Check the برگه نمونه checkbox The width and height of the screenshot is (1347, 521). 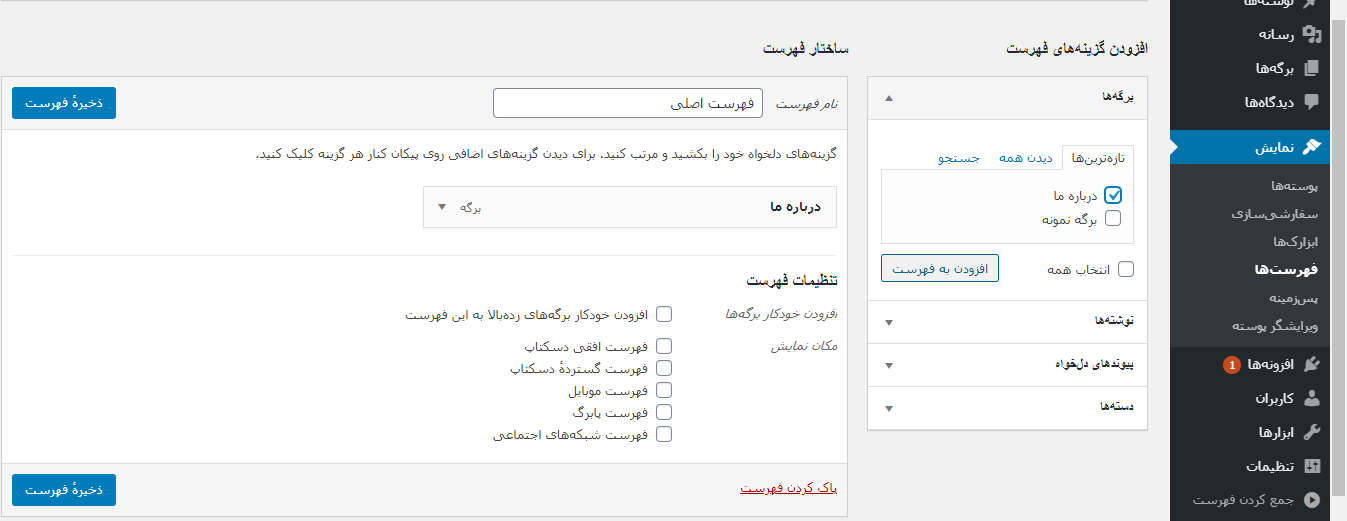tap(1113, 218)
